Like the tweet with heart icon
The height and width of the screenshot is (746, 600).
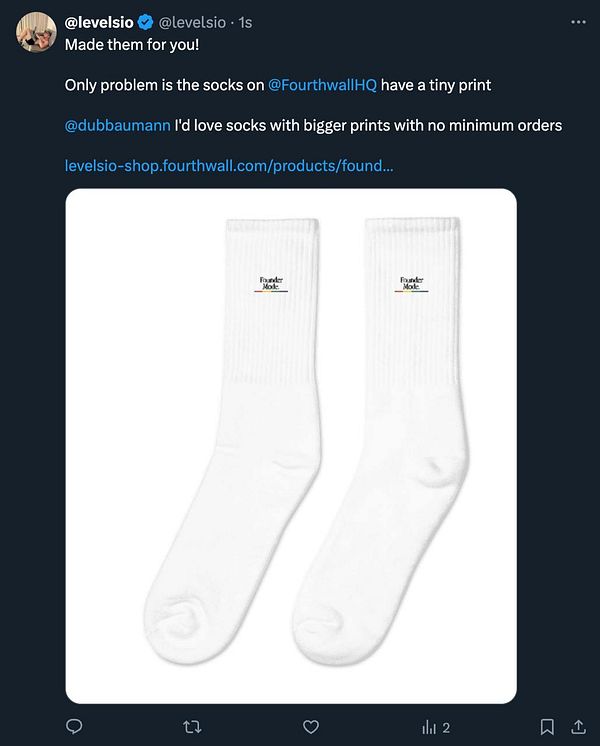click(x=311, y=726)
